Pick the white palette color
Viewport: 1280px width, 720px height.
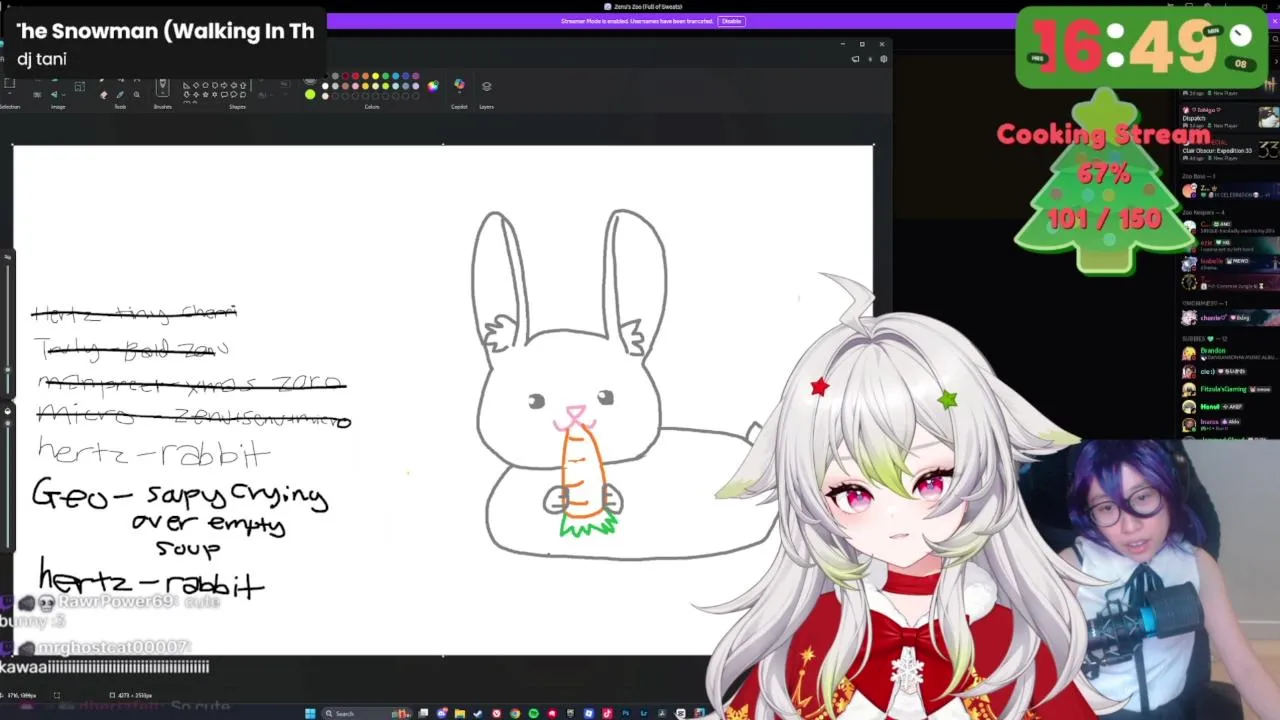[325, 86]
